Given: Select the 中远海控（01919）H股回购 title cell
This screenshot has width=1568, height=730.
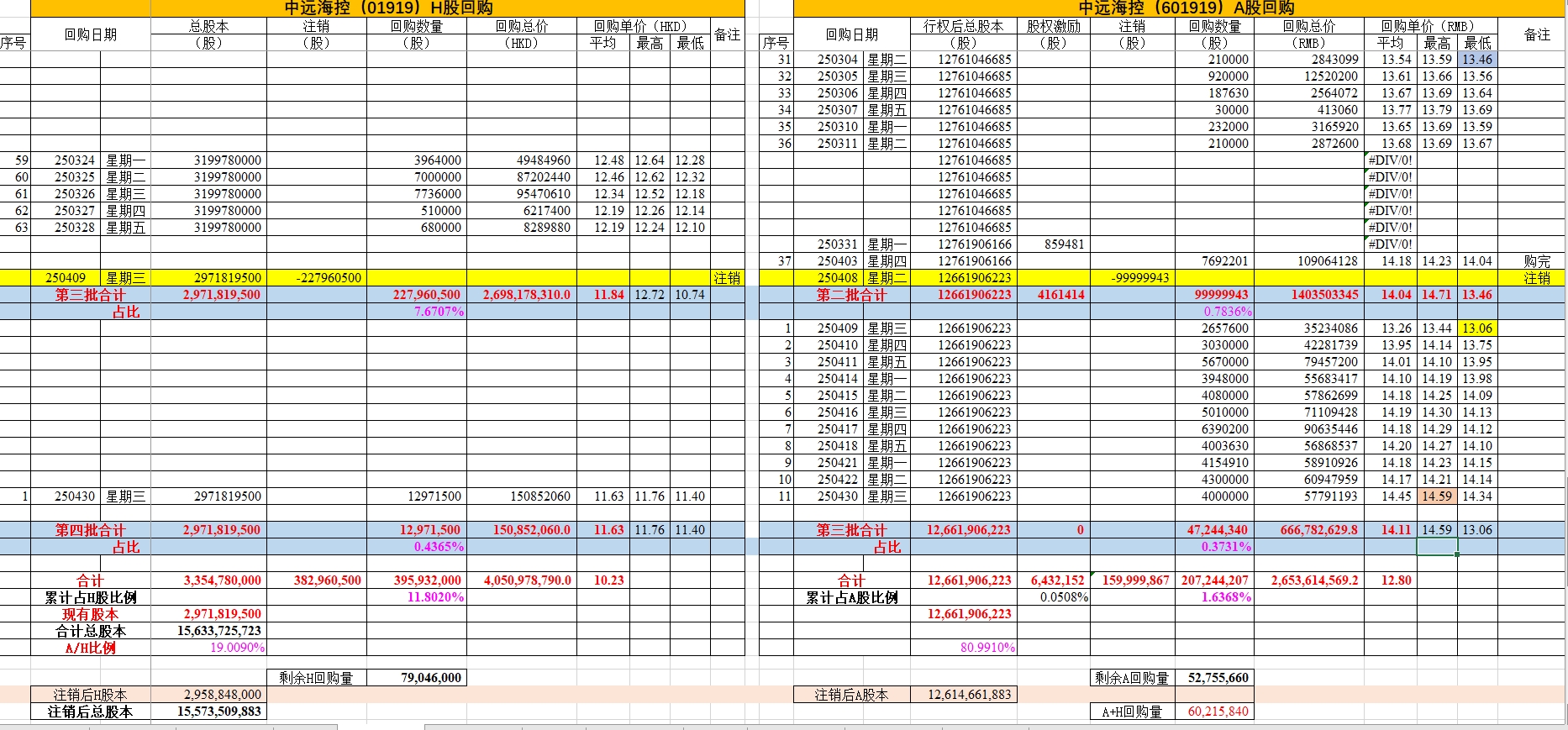Looking at the screenshot, I should click(x=387, y=8).
